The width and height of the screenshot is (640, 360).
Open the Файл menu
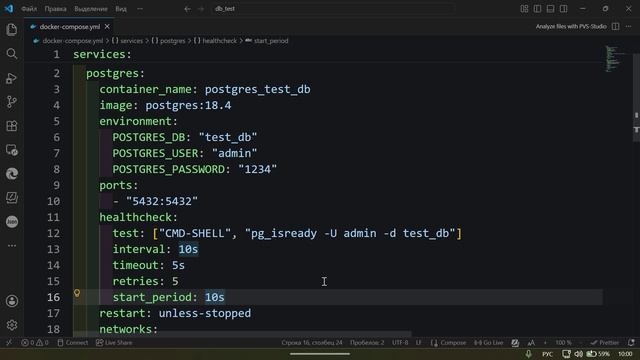click(29, 9)
